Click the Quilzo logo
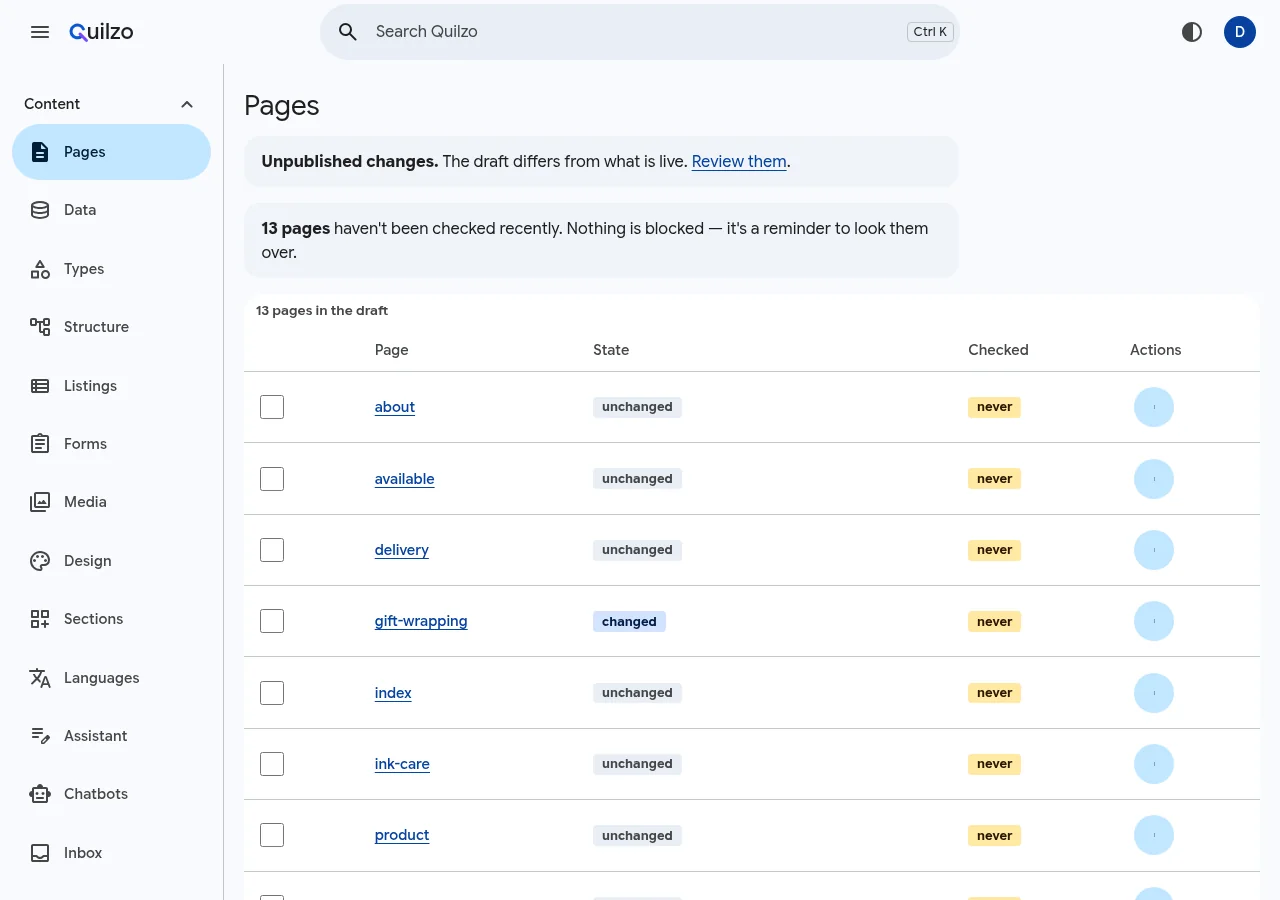 click(x=101, y=32)
